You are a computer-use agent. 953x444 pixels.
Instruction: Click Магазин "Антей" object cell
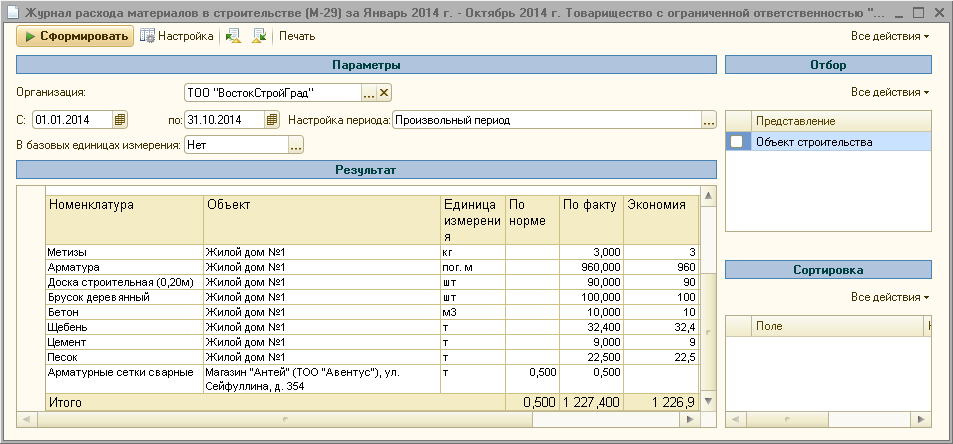pyautogui.click(x=322, y=379)
